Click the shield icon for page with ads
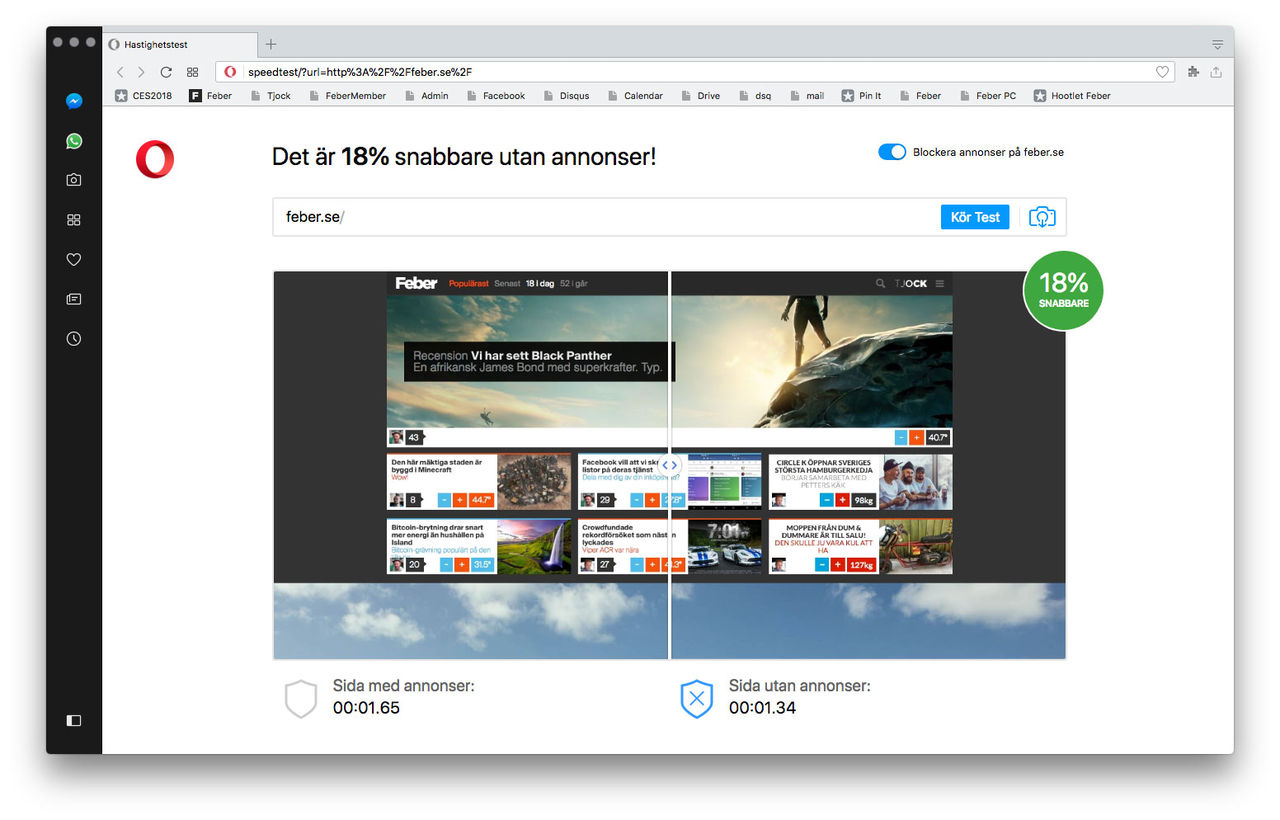 [301, 699]
